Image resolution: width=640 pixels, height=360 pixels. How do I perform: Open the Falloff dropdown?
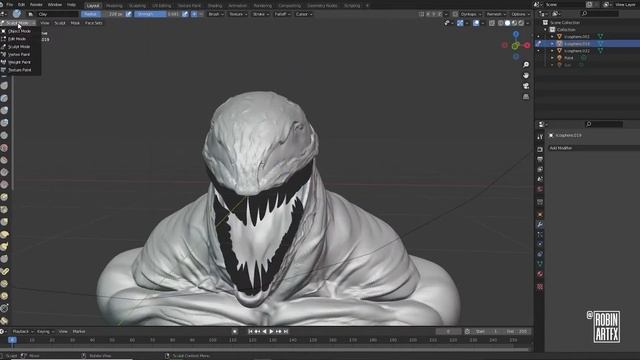[282, 14]
